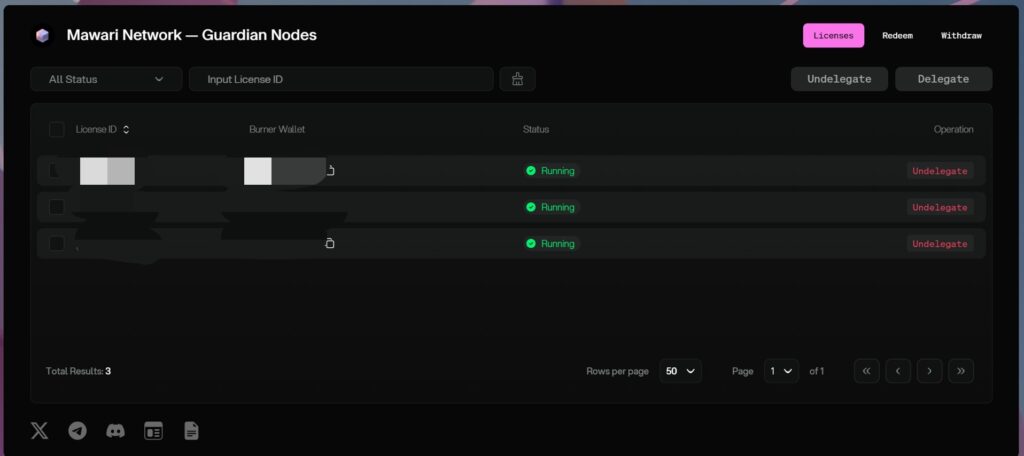Image resolution: width=1024 pixels, height=456 pixels.
Task: Click the clear filter broom icon
Action: [x=517, y=79]
